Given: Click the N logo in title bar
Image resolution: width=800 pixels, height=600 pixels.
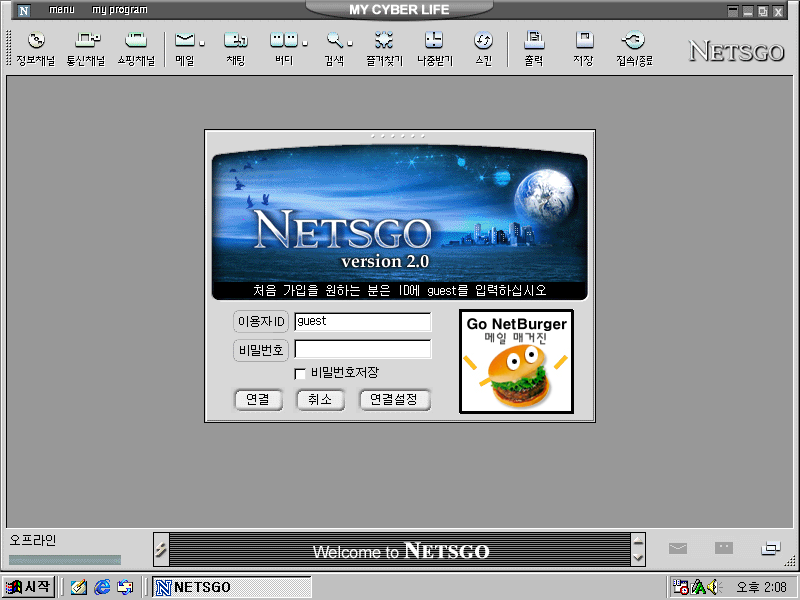Looking at the screenshot, I should pos(23,10).
